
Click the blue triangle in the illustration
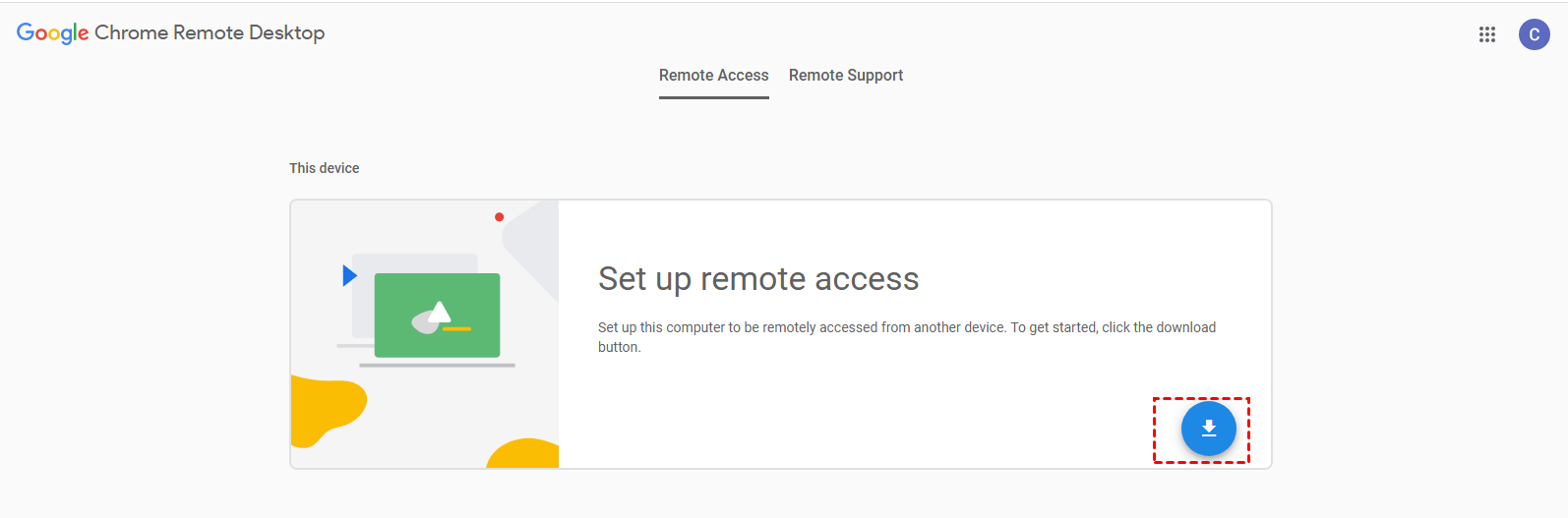[349, 275]
